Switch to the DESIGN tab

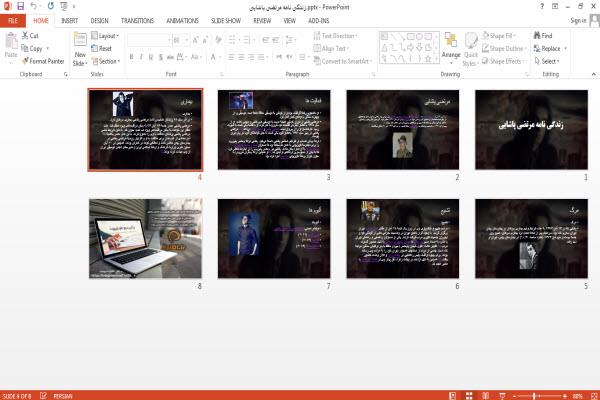point(99,21)
